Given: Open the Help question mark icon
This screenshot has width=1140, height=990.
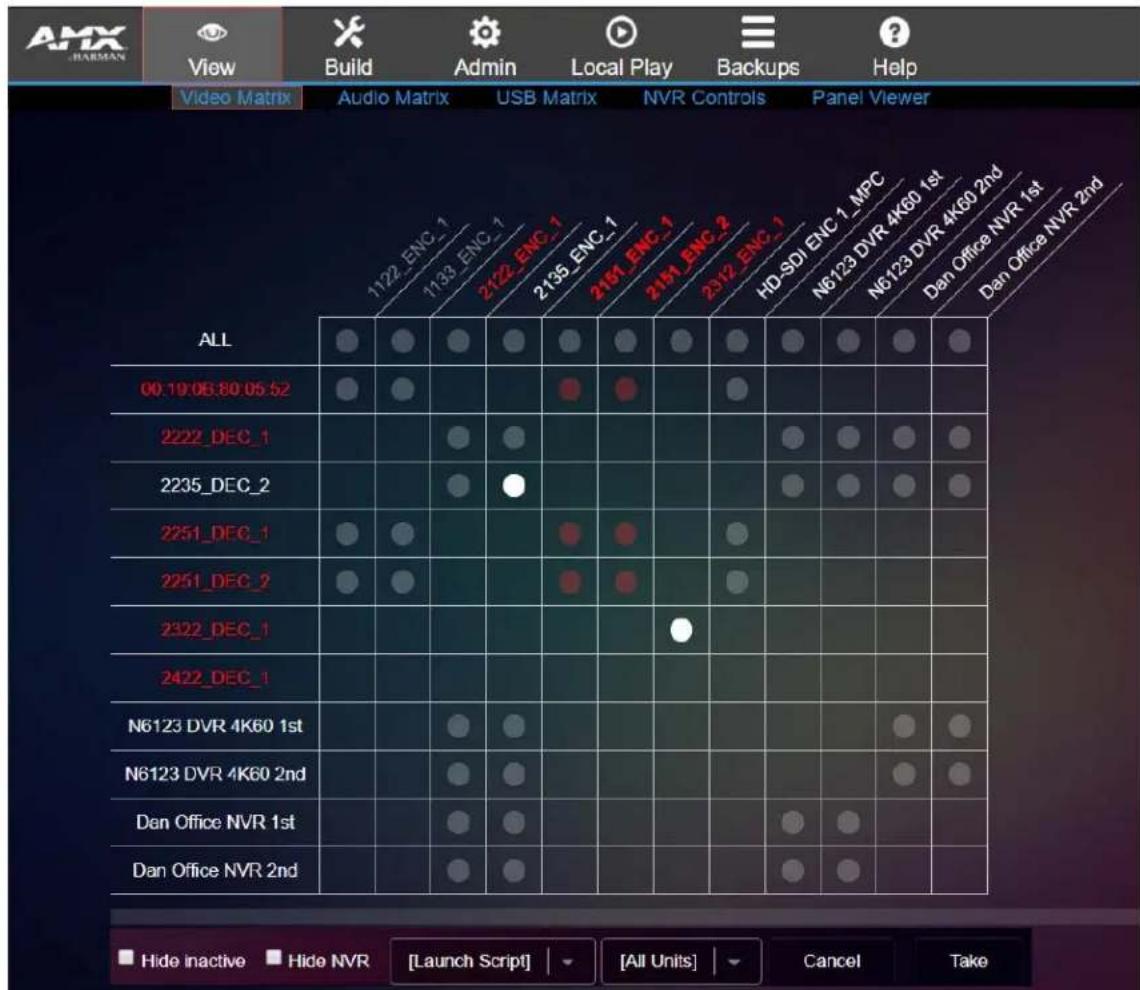Looking at the screenshot, I should point(894,33).
